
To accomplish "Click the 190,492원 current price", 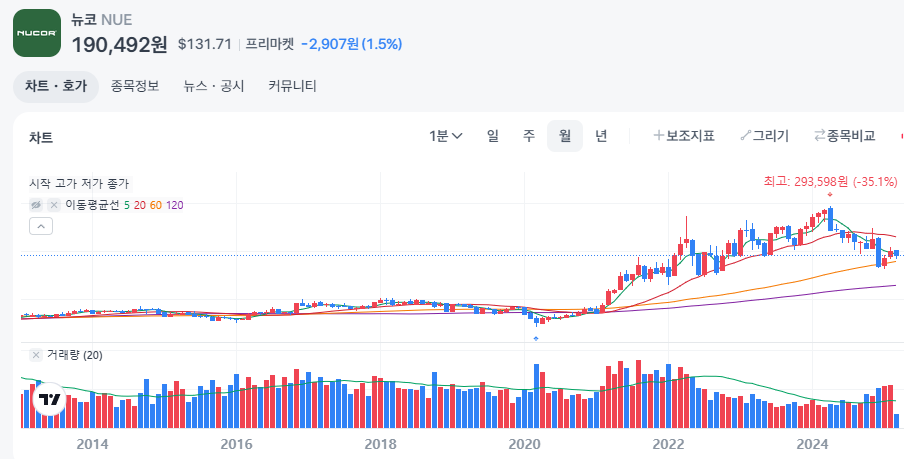I will 119,44.
